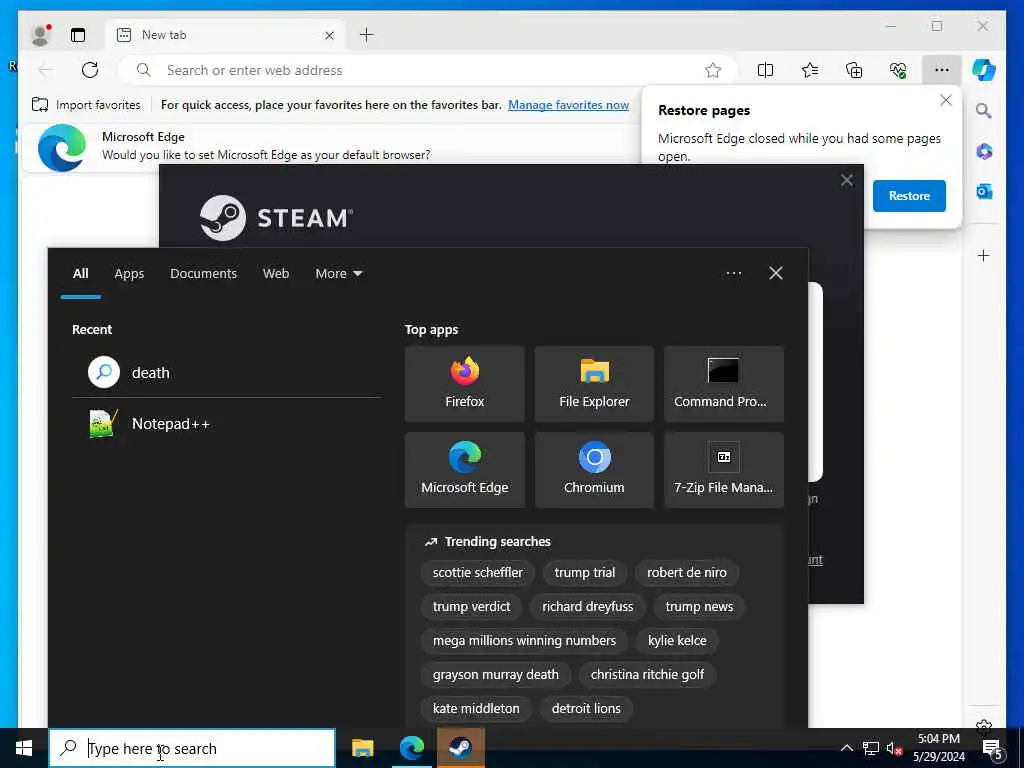The image size is (1024, 768).
Task: Search trending 'christina ritchie golf'
Action: [x=647, y=675]
